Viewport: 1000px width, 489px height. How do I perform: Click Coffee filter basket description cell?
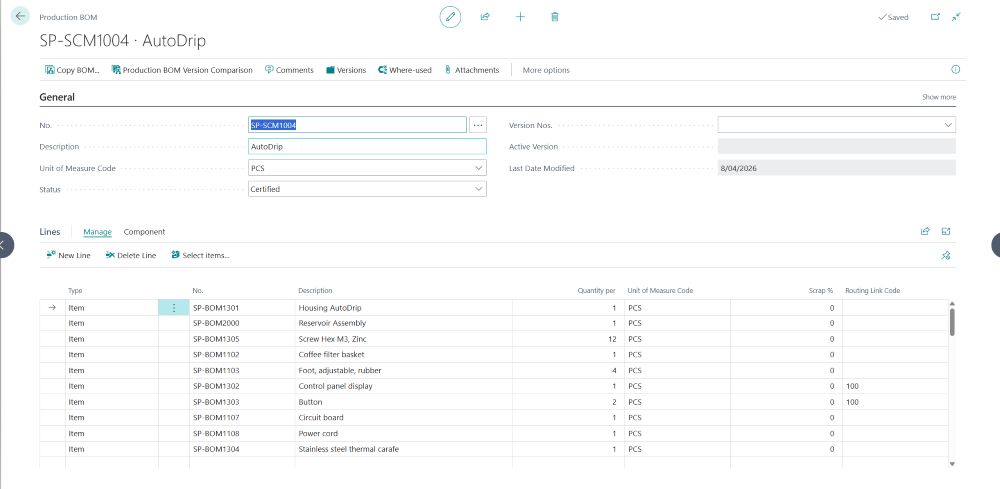(x=404, y=354)
